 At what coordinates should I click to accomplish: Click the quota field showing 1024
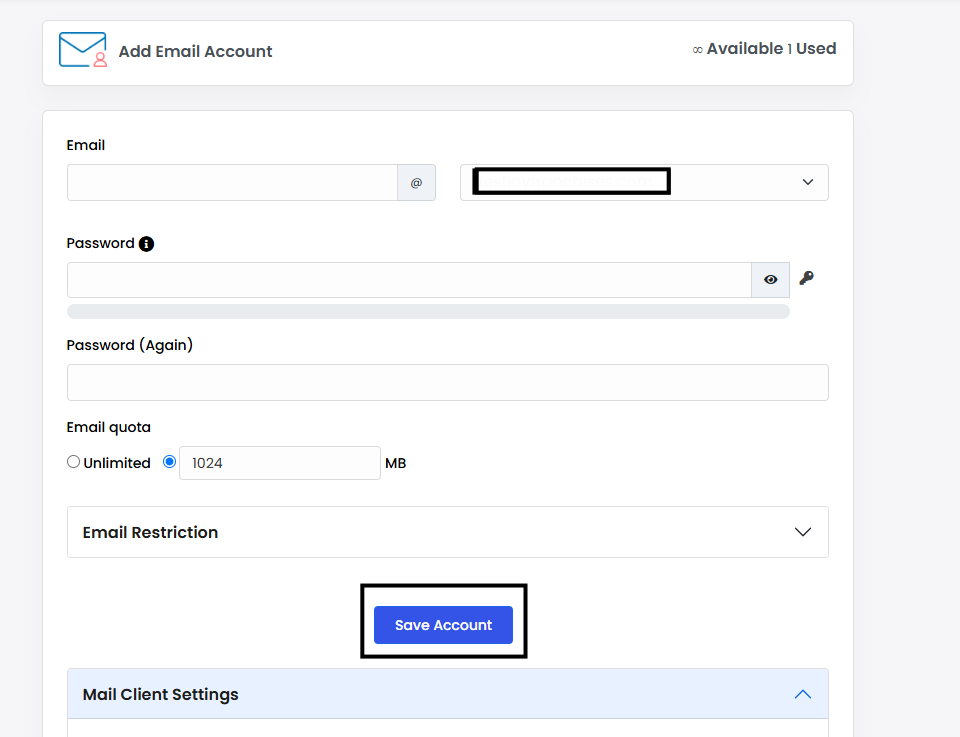(x=279, y=463)
